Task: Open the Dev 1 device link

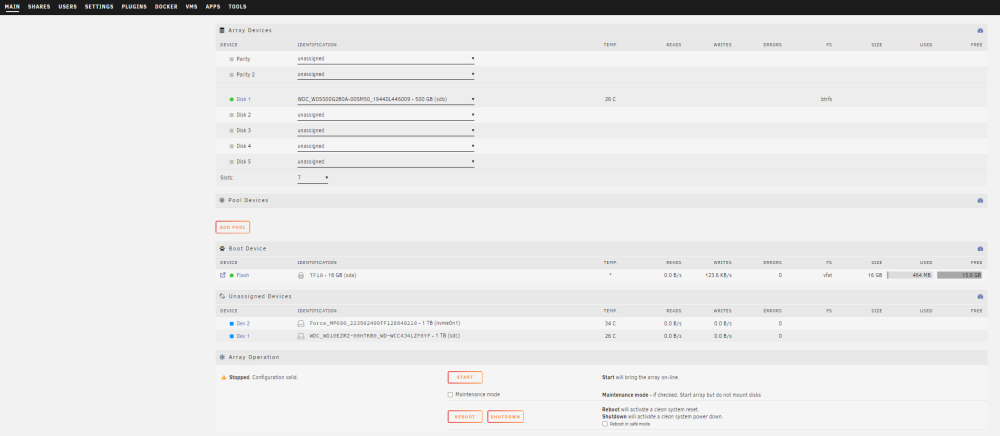Action: tap(243, 336)
